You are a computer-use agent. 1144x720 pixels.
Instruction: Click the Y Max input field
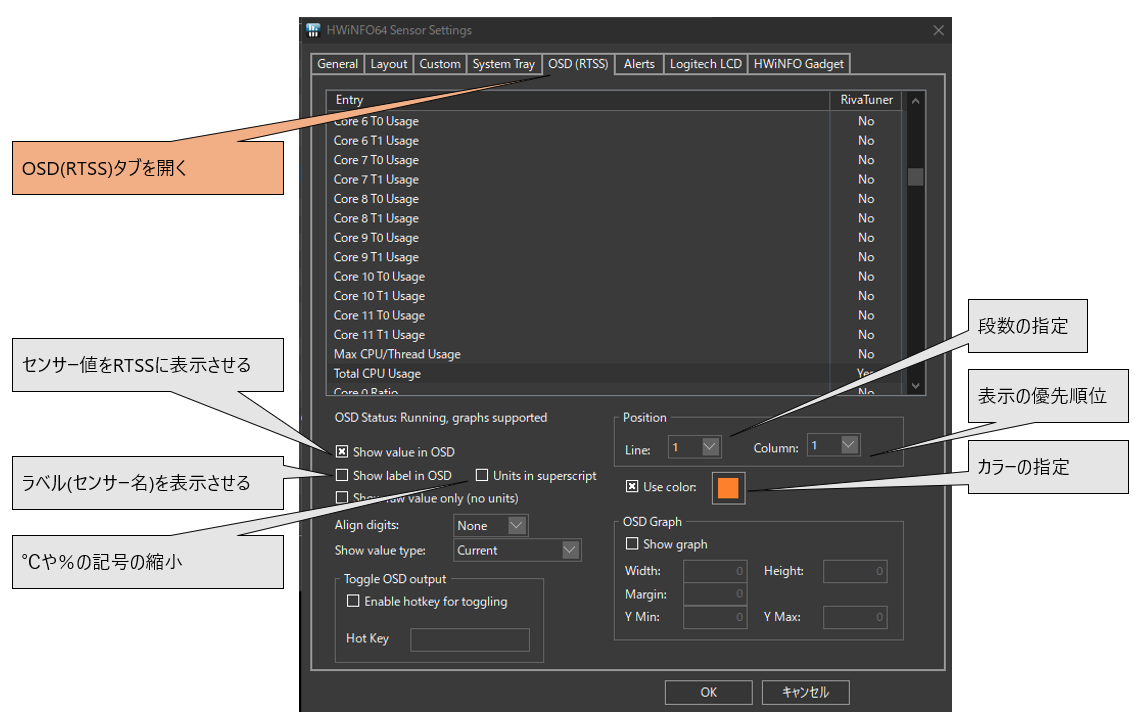click(855, 617)
